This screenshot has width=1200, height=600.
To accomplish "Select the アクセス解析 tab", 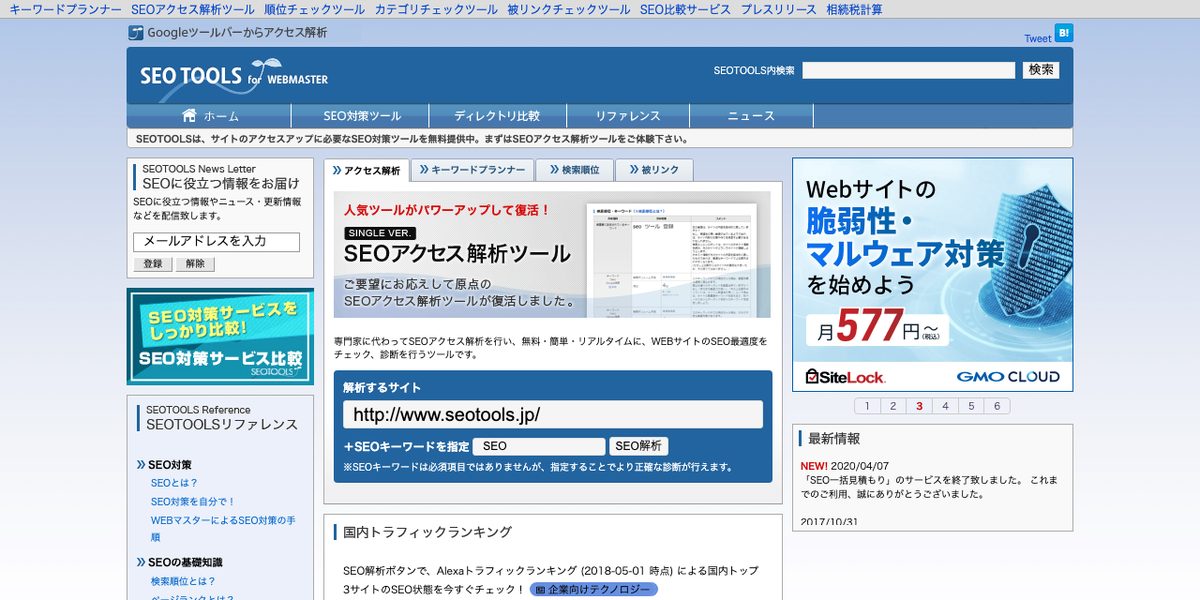I will (x=366, y=171).
